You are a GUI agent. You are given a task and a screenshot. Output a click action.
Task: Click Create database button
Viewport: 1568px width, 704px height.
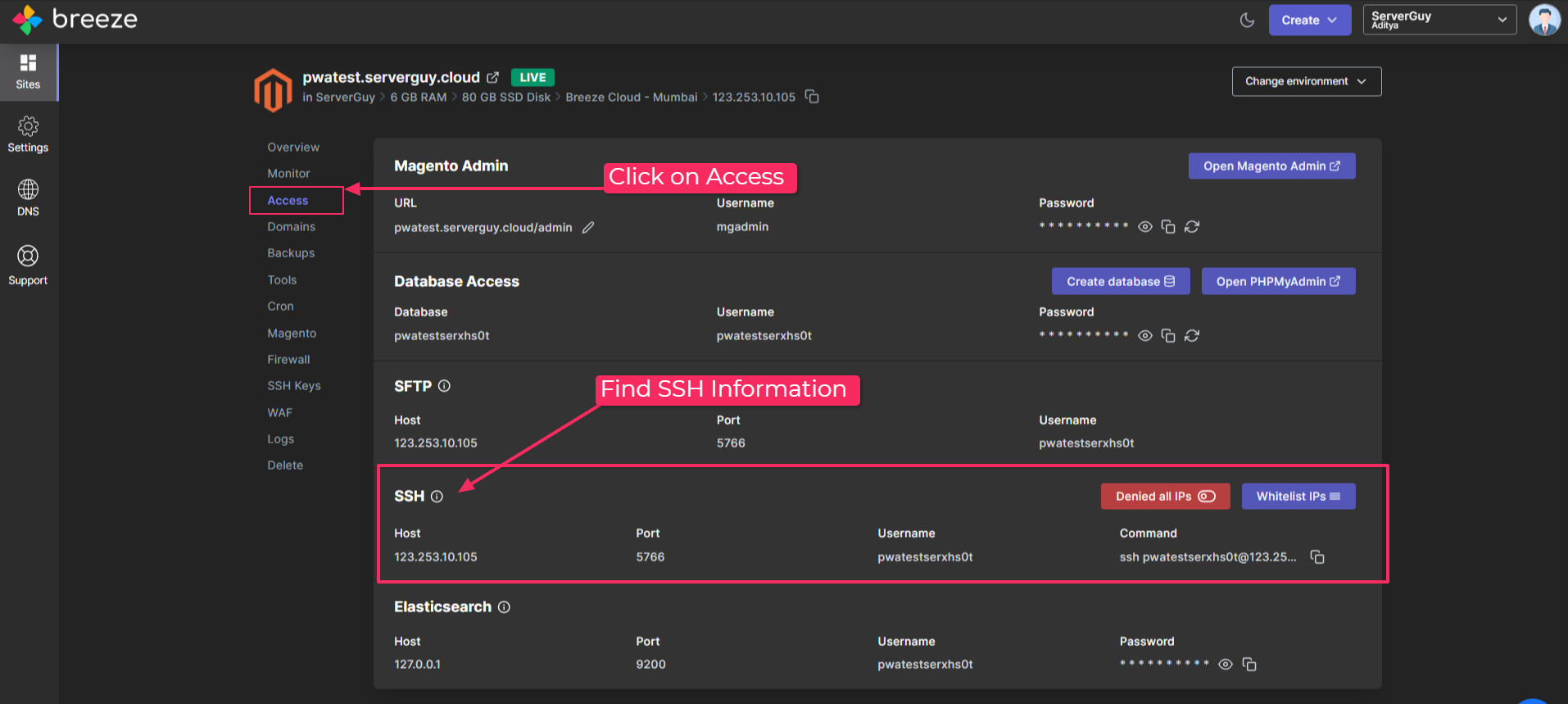click(x=1121, y=281)
